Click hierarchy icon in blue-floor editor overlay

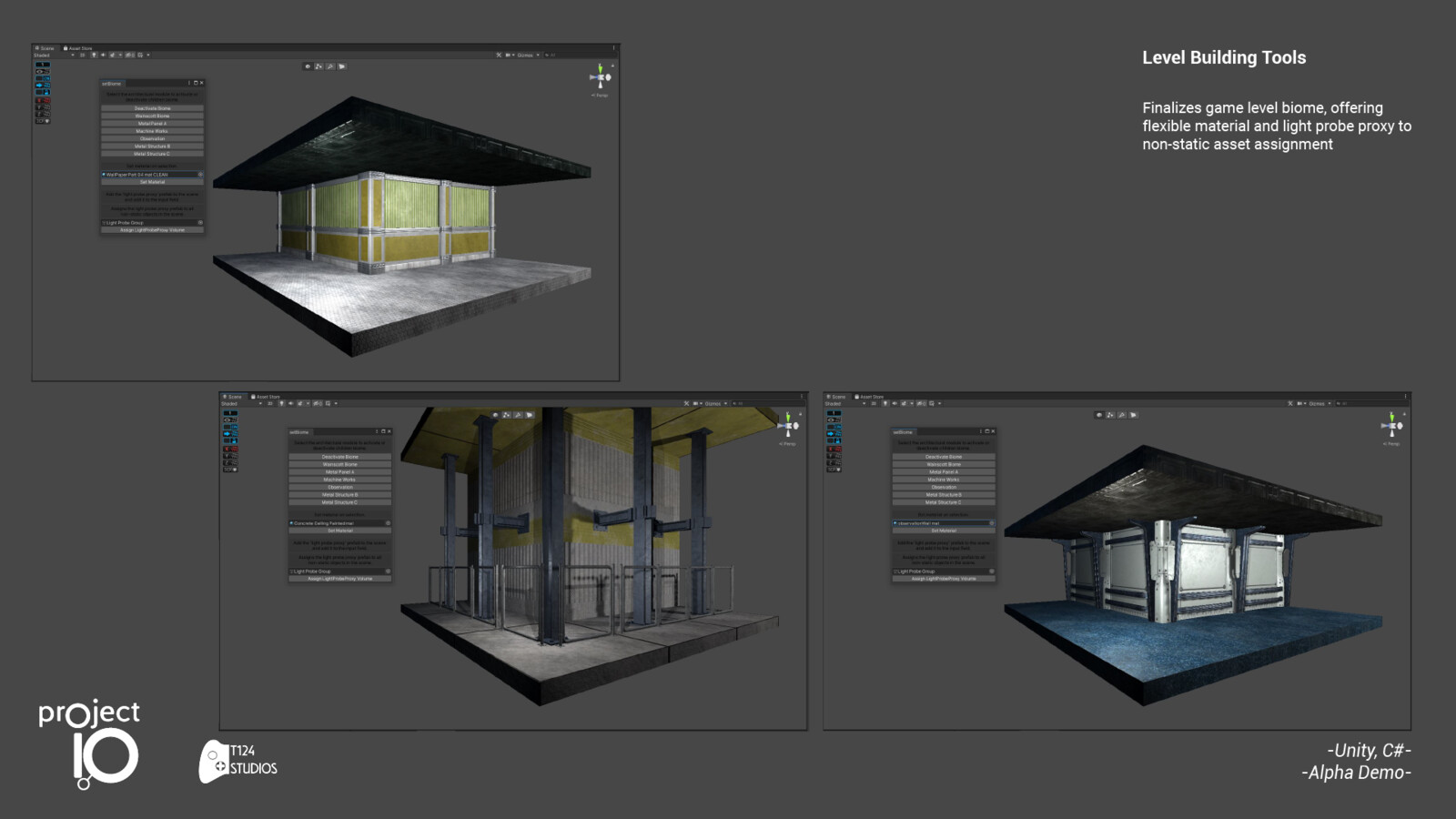(x=1111, y=415)
